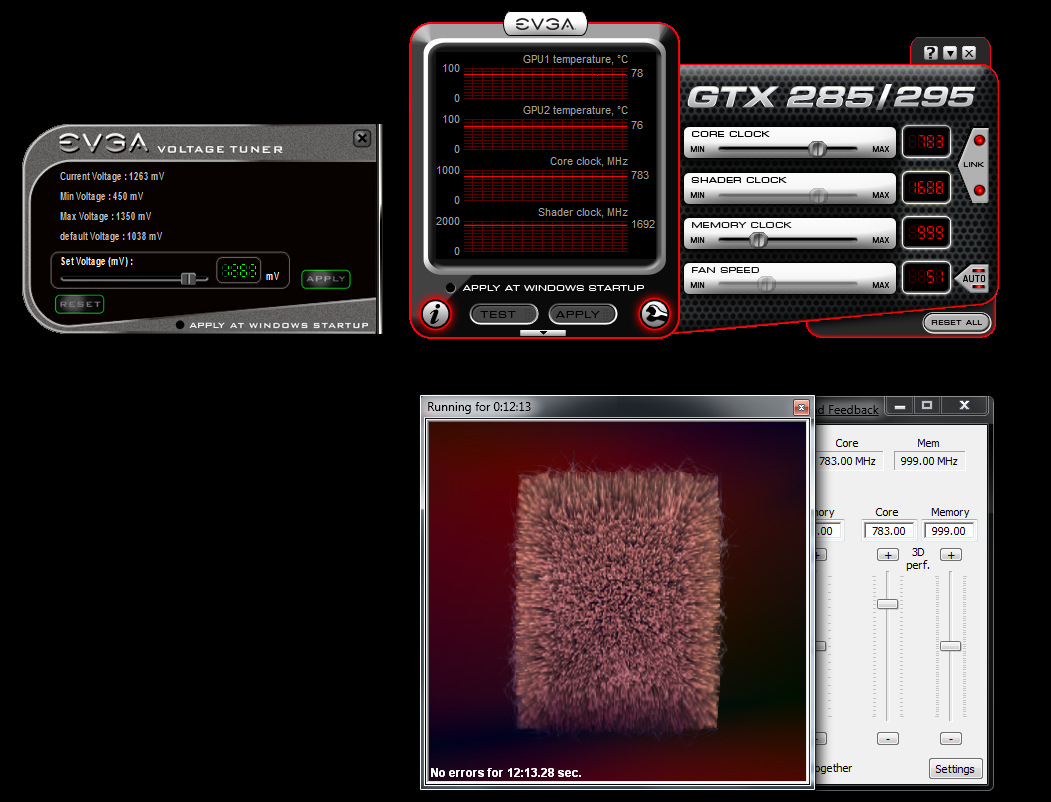Enable Apply at Windows Startup in Voltage Tuner

(x=180, y=325)
